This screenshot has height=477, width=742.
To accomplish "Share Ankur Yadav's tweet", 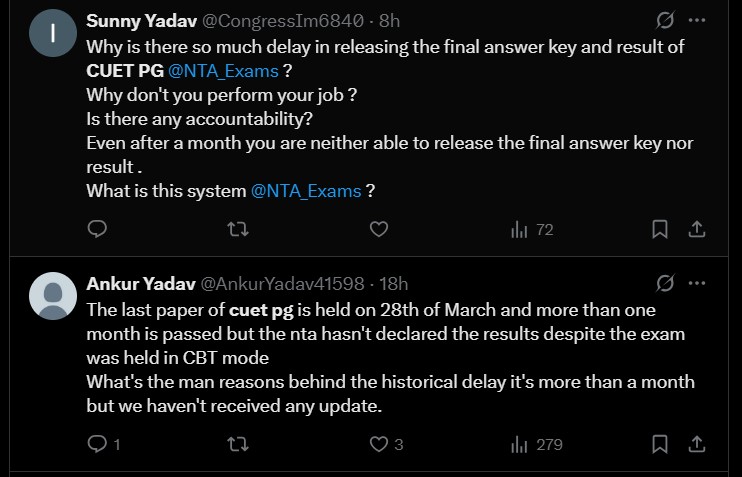I will (x=697, y=443).
